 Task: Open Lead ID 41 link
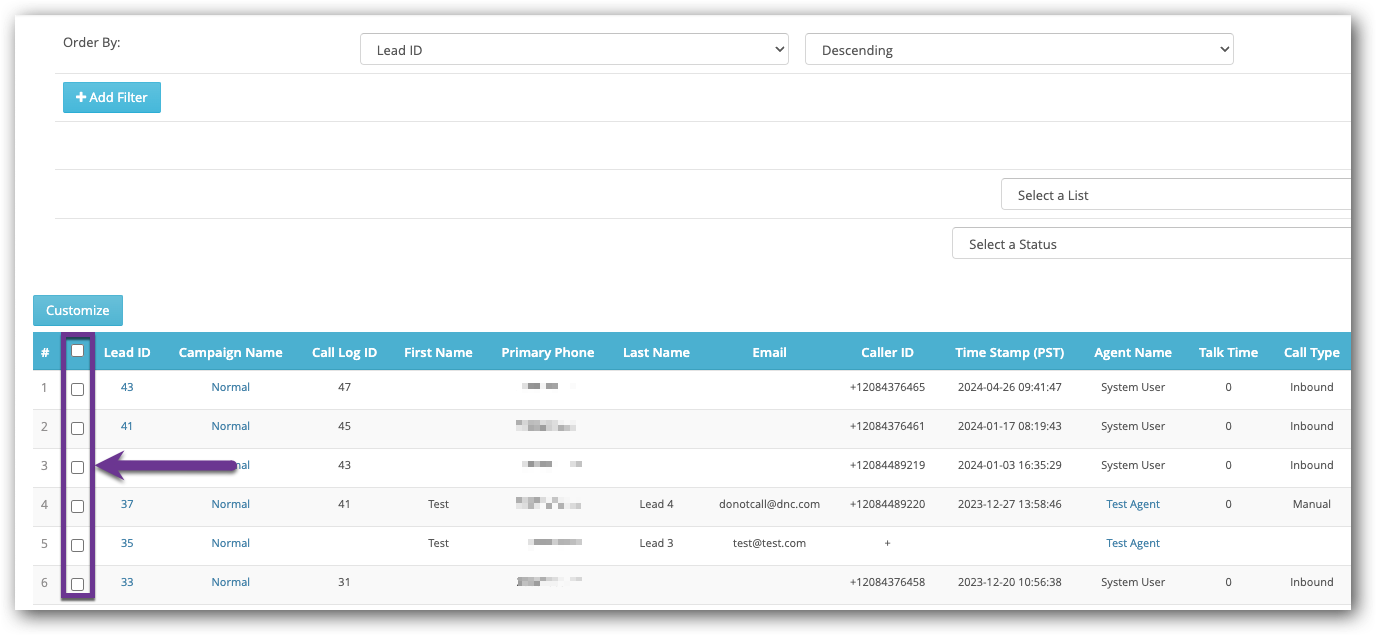127,426
